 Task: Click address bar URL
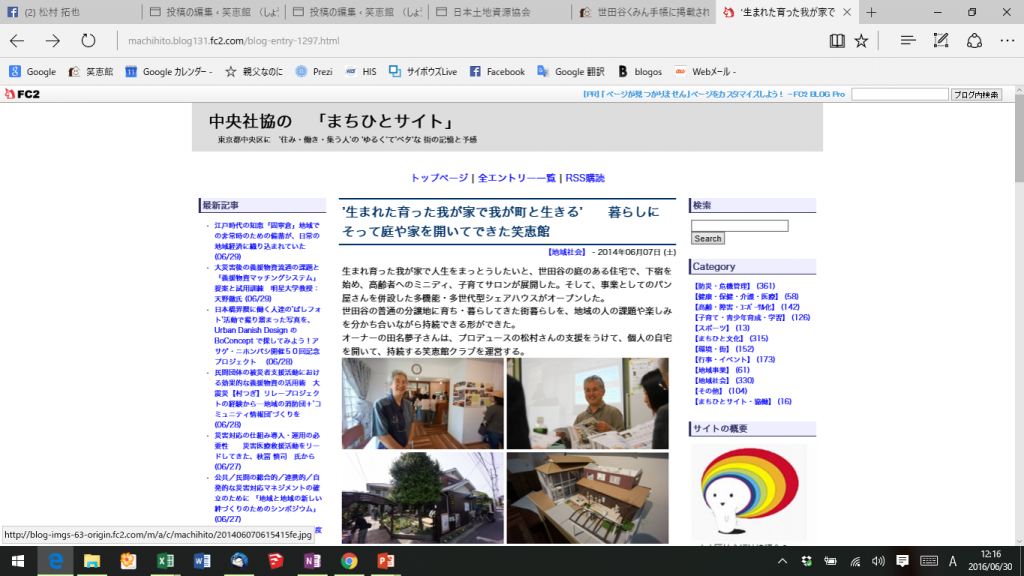pos(233,40)
